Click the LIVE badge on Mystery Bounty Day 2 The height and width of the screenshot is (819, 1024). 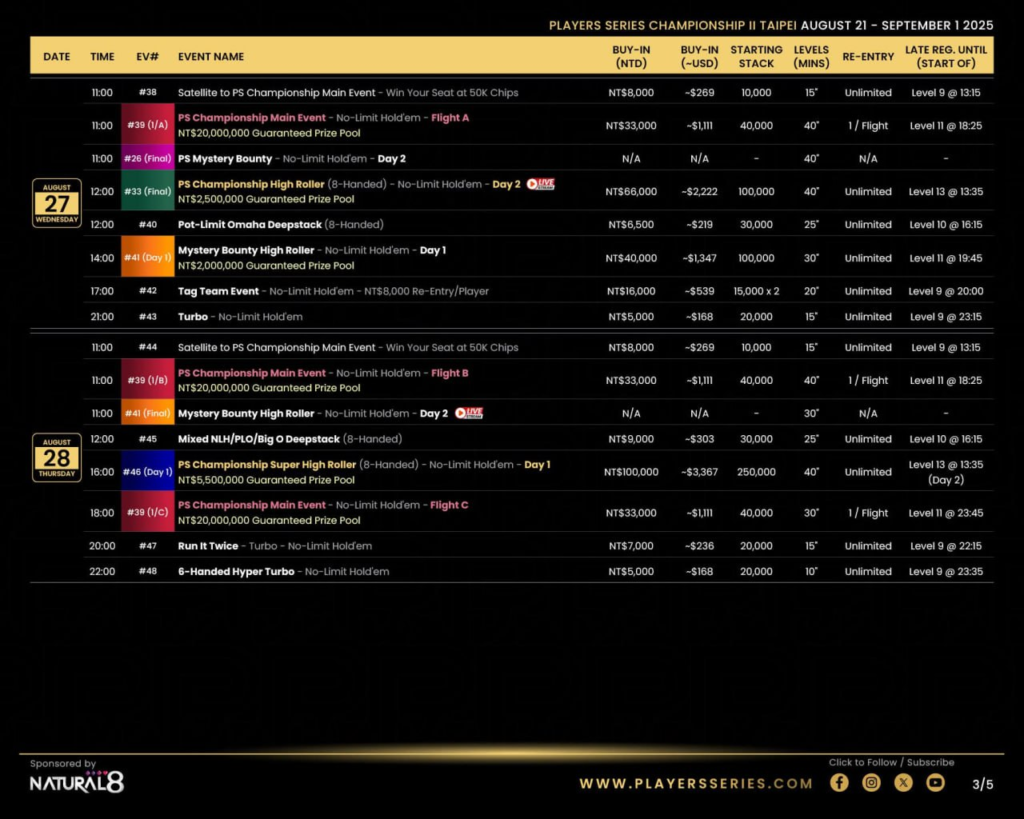[469, 413]
